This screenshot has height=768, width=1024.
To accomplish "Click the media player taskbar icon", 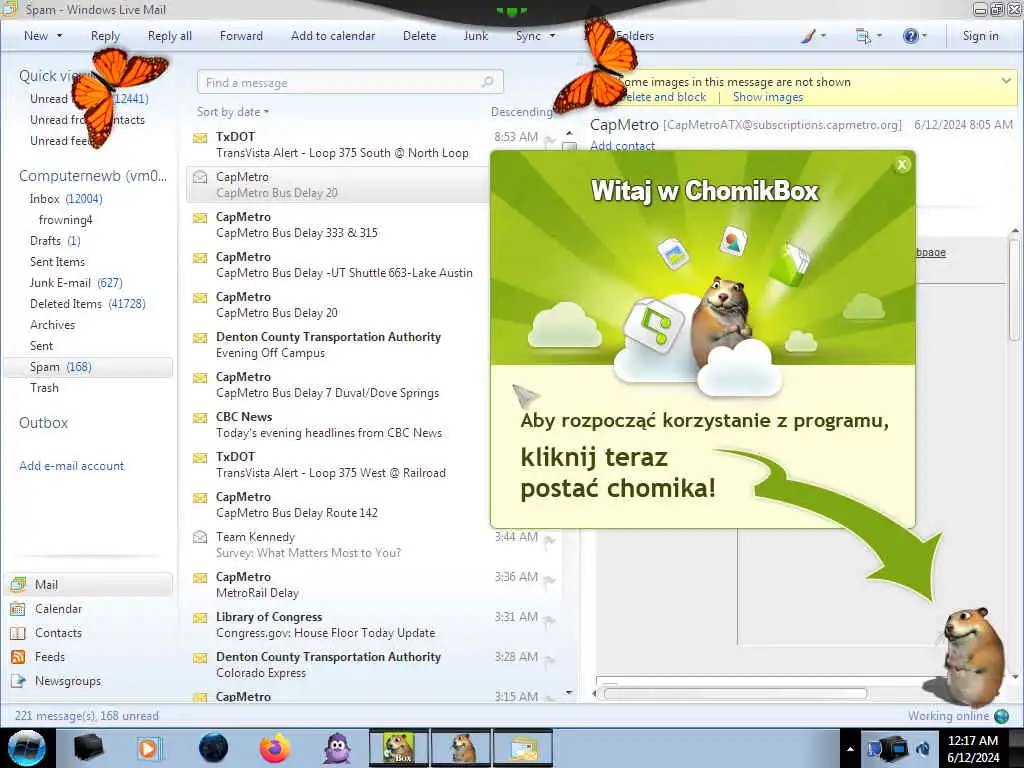I will point(150,748).
